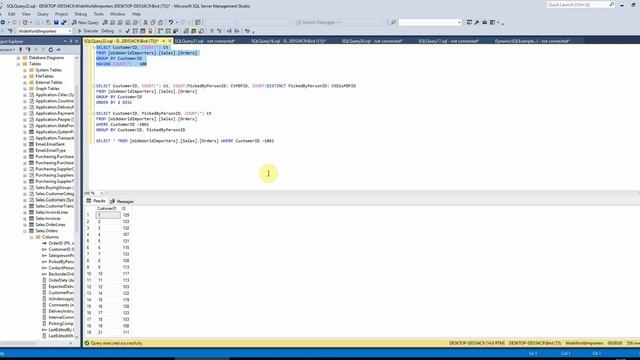This screenshot has height=360, width=640.
Task: Click the Toolbox icon near wrench
Action: (484, 22)
